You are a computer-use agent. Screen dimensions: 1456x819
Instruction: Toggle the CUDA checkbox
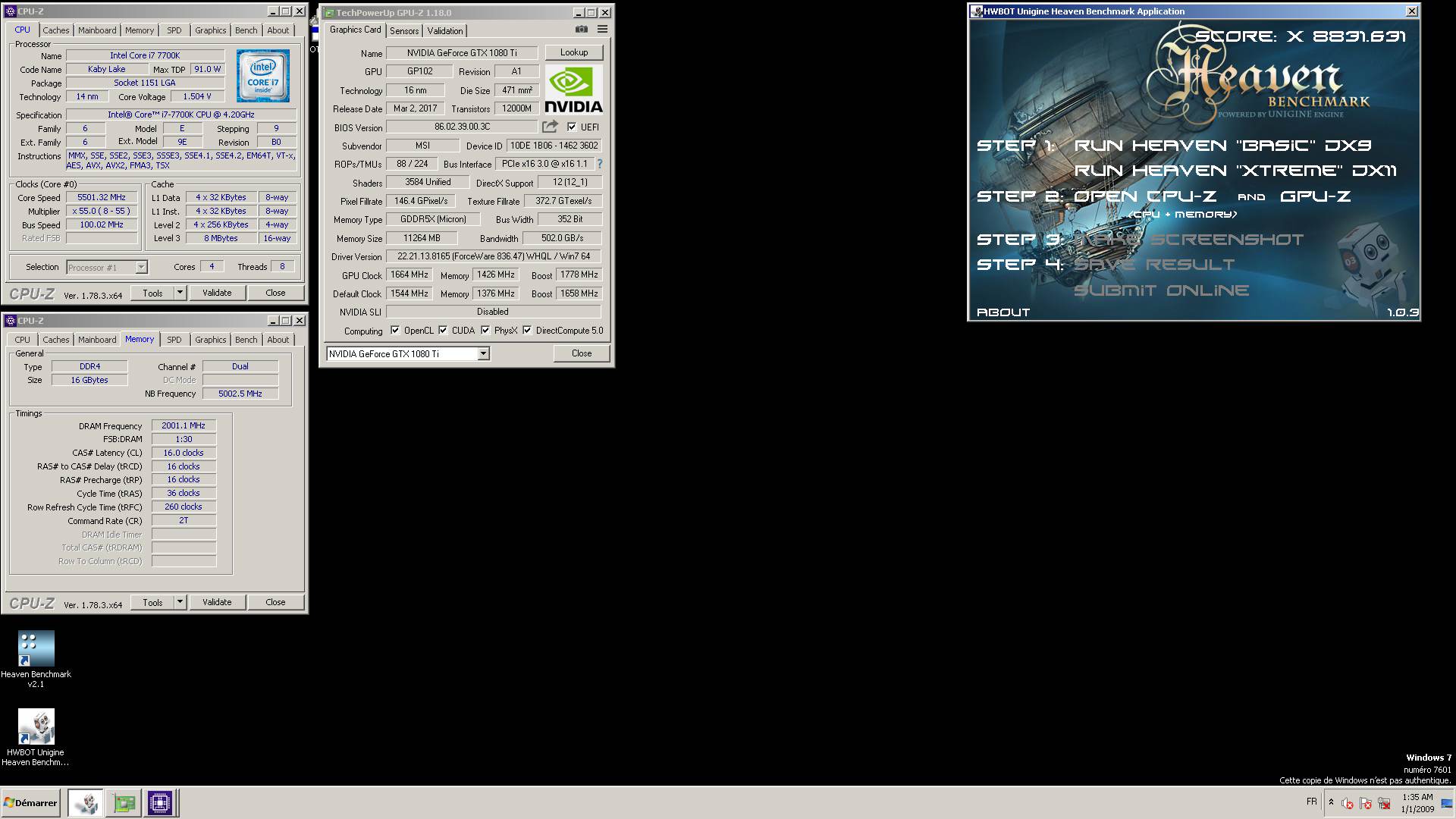pyautogui.click(x=443, y=330)
